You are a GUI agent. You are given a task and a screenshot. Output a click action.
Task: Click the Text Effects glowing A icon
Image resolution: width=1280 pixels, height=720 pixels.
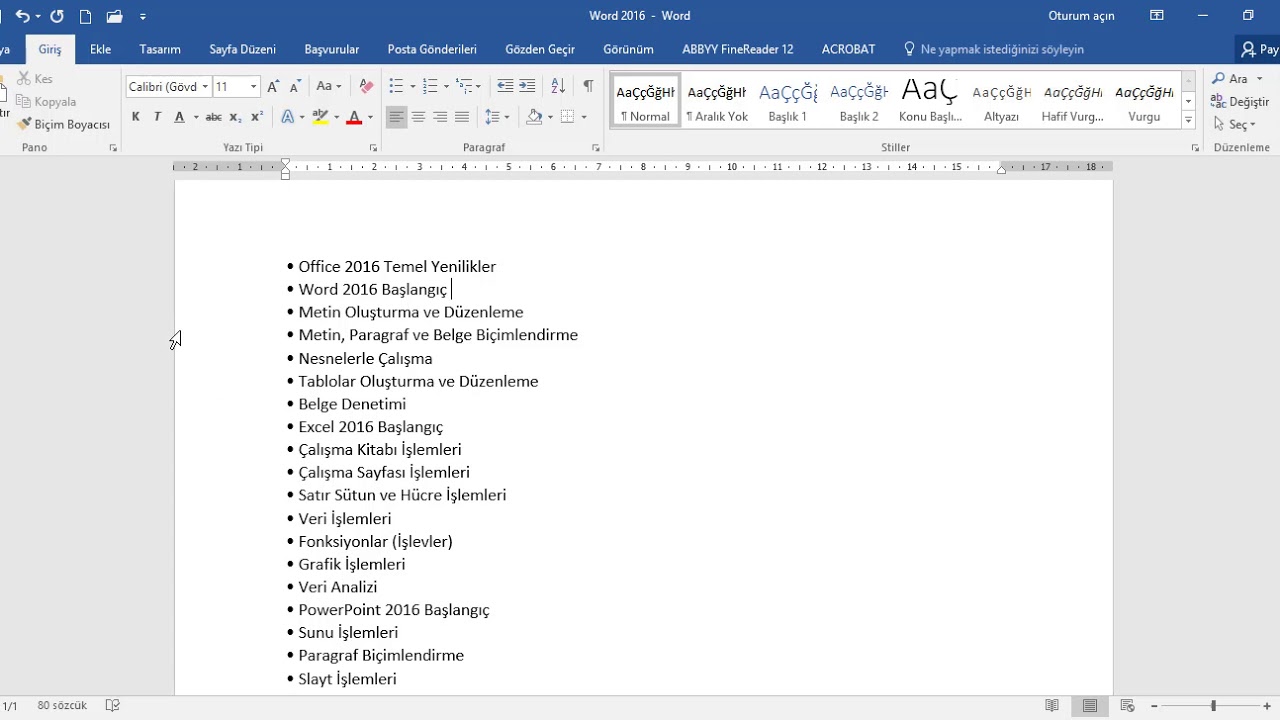(287, 117)
